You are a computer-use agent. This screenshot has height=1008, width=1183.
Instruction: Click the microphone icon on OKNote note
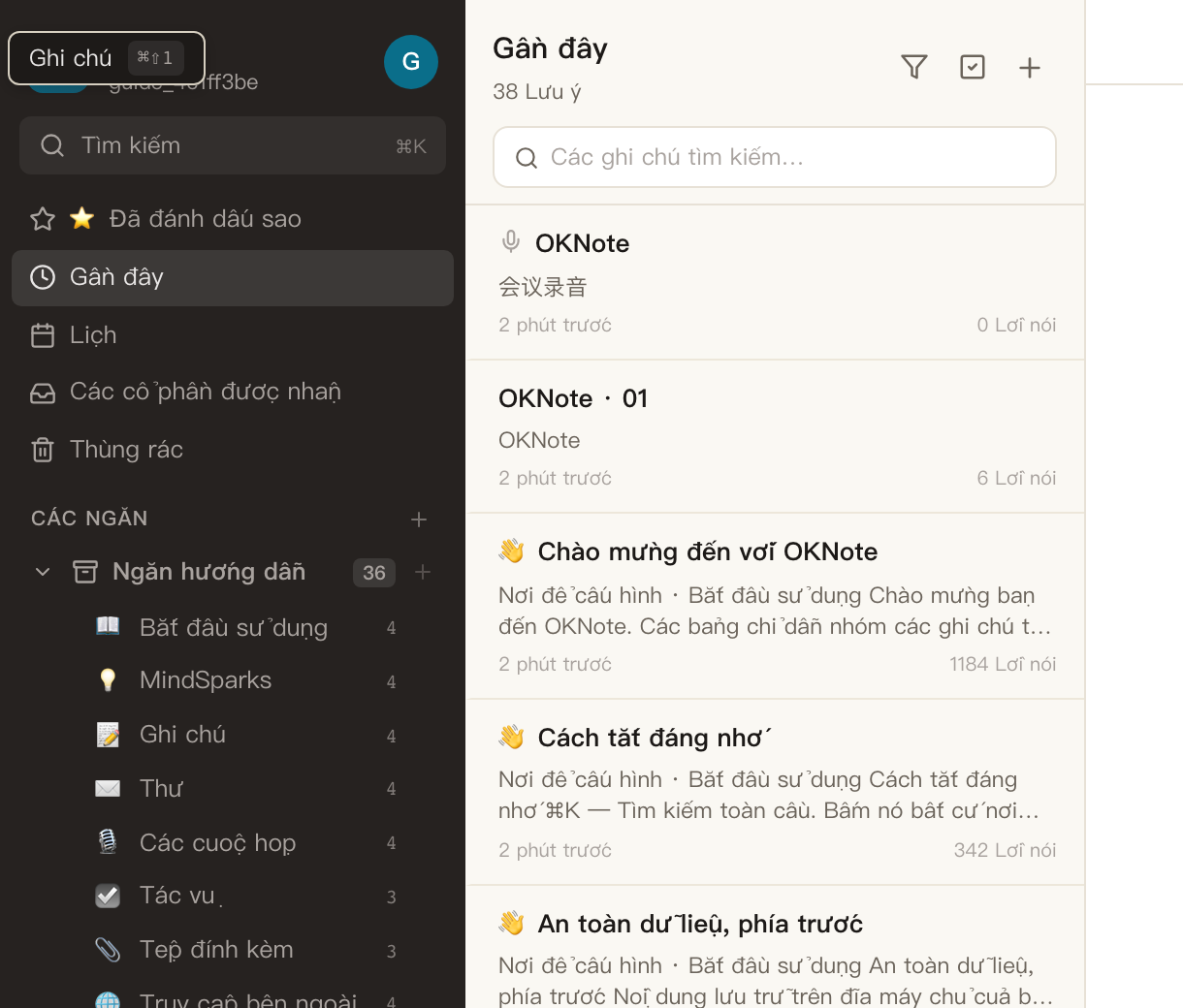(511, 242)
